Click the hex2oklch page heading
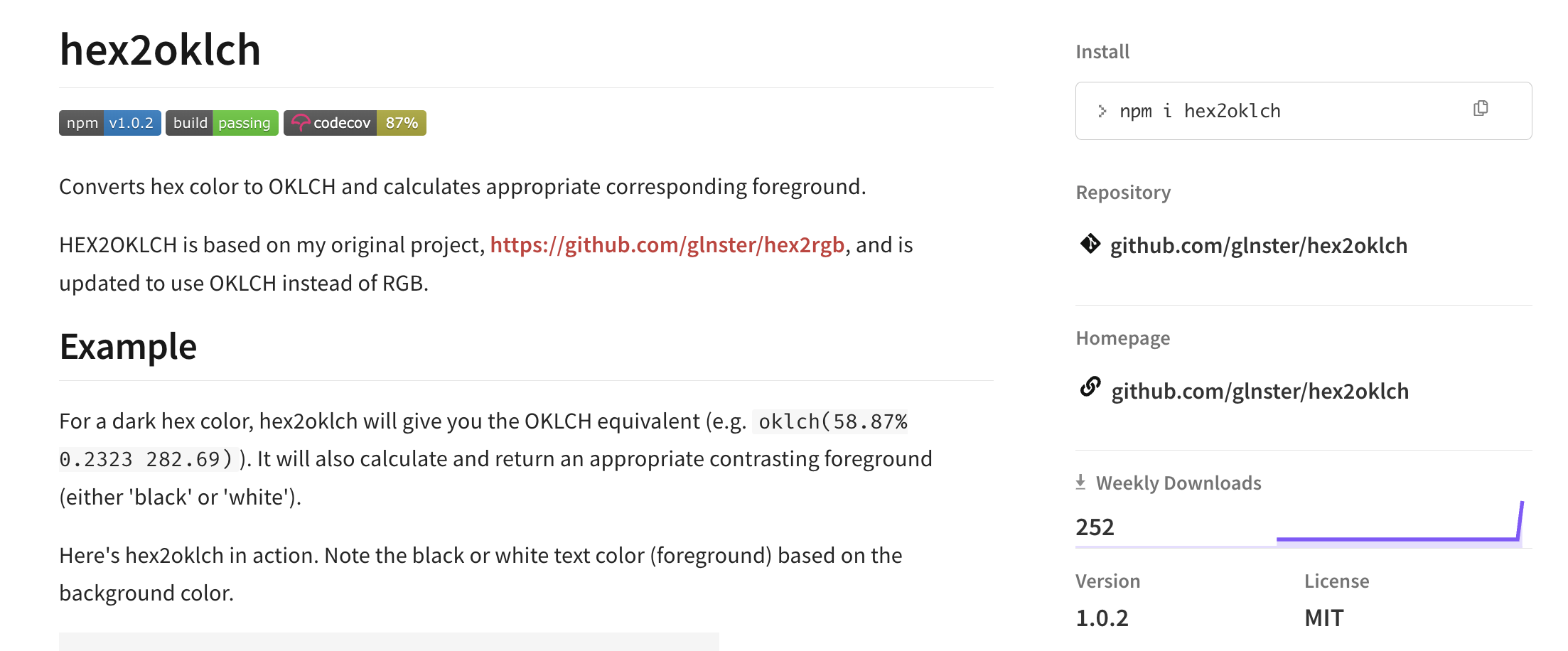1568x651 pixels. coord(161,50)
